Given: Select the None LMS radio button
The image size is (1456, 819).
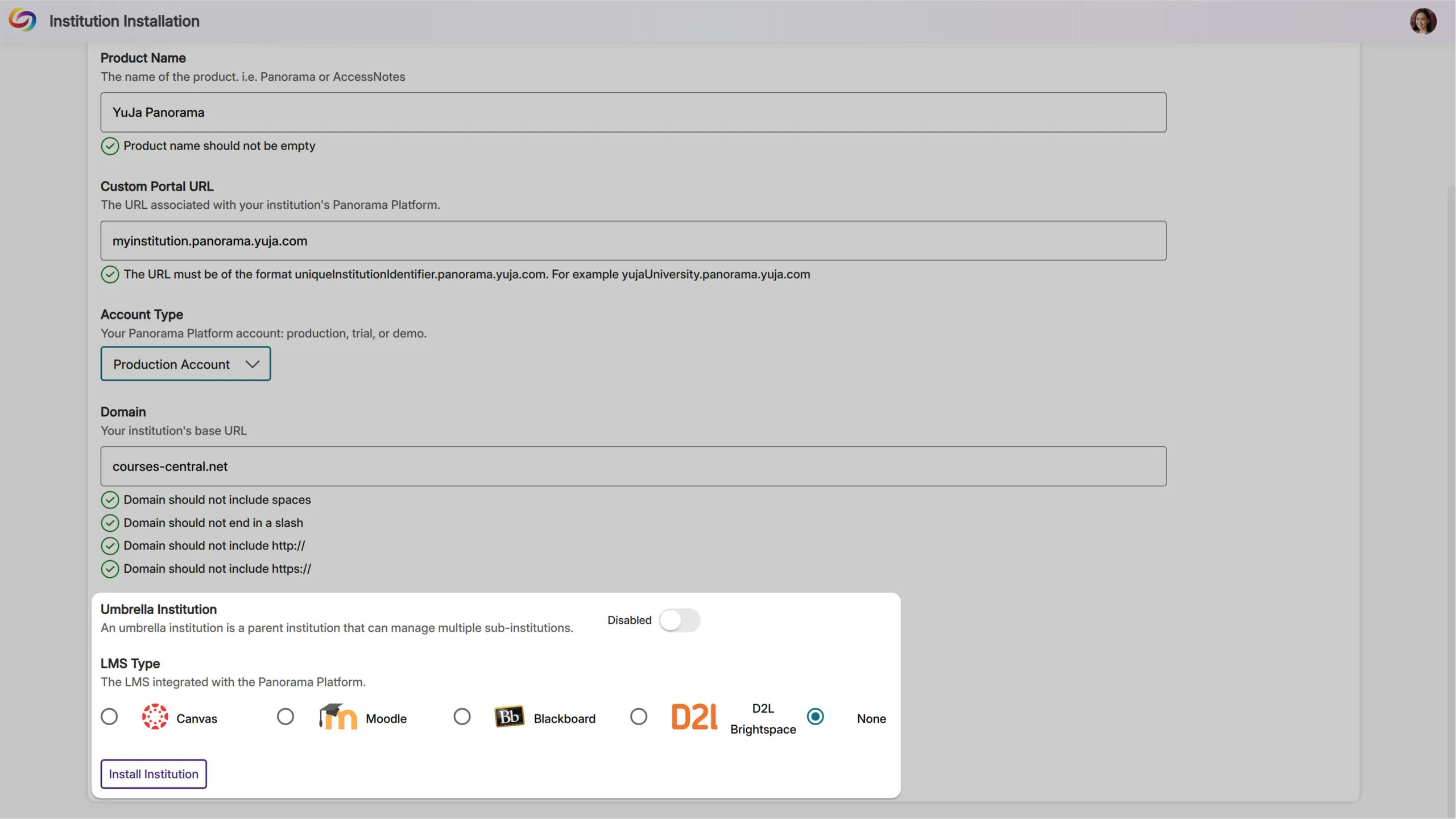Looking at the screenshot, I should pyautogui.click(x=815, y=717).
